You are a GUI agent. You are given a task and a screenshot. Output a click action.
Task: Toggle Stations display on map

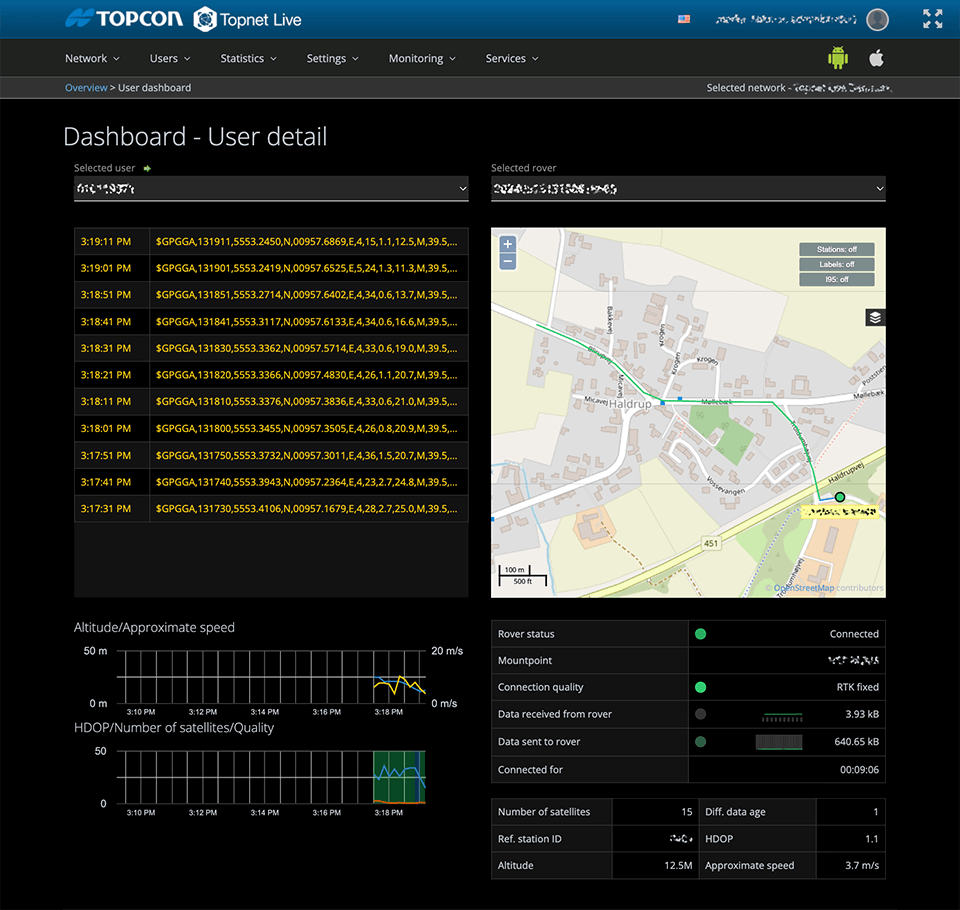(836, 250)
